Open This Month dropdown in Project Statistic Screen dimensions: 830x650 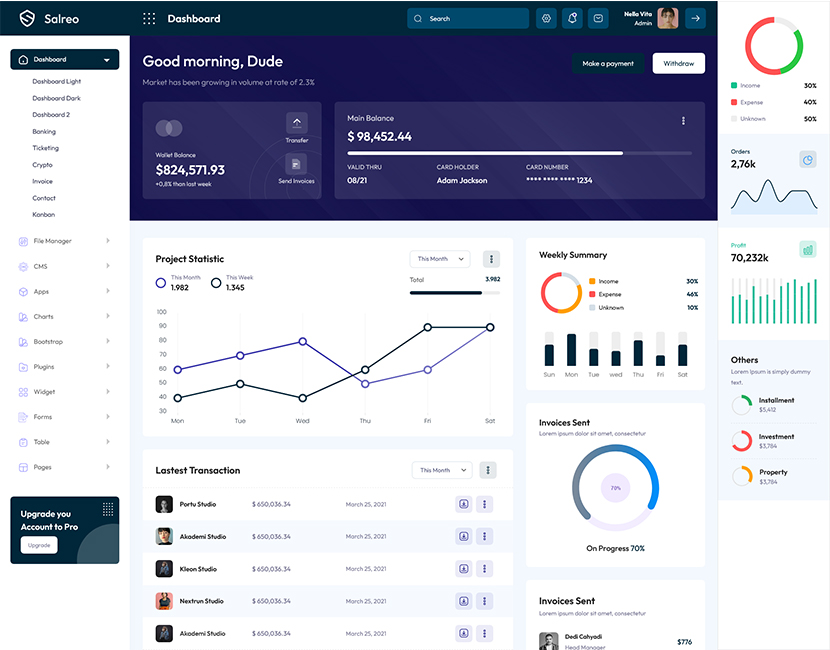(440, 259)
